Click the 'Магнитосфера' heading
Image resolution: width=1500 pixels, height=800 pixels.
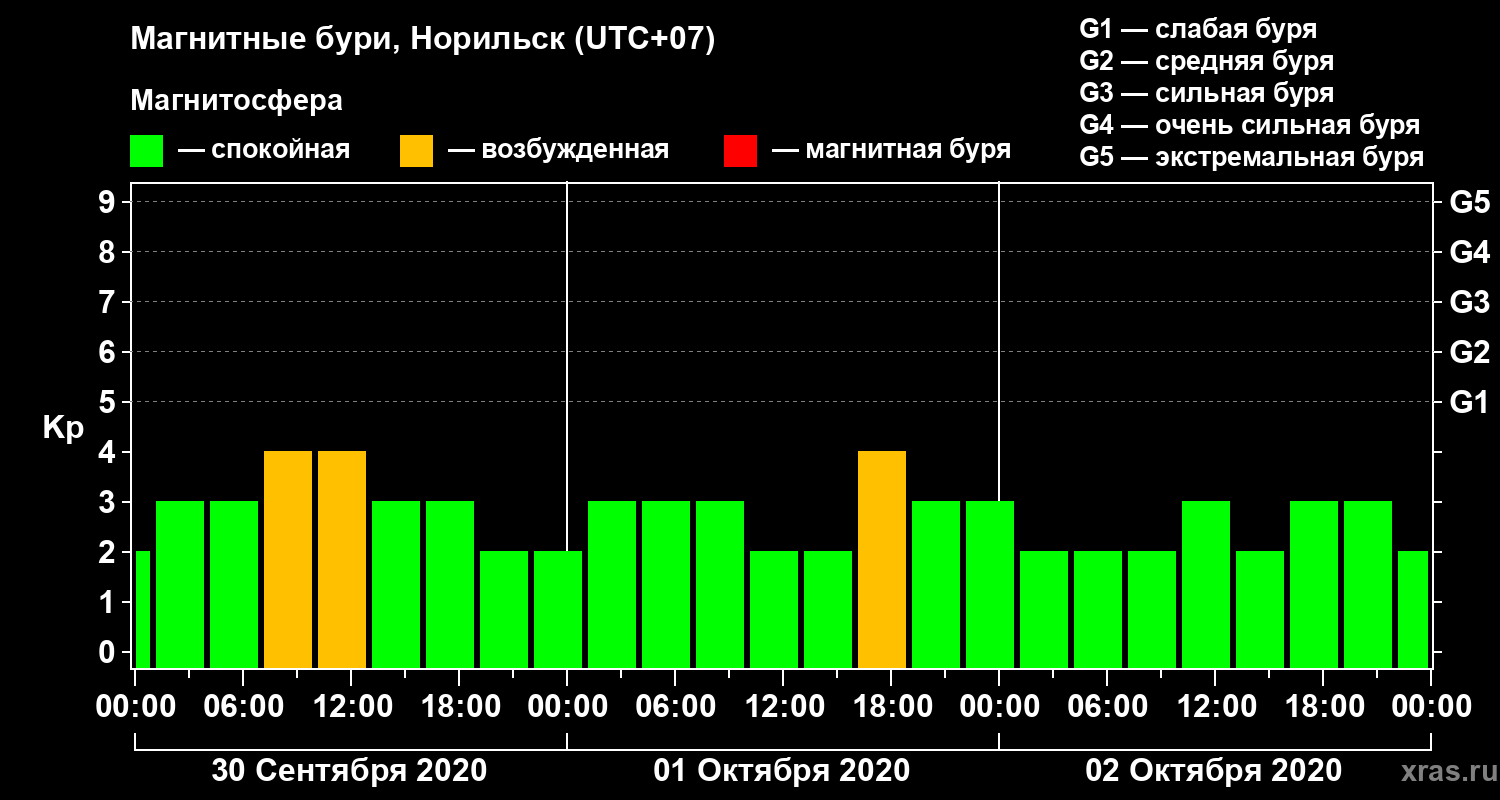pyautogui.click(x=236, y=101)
